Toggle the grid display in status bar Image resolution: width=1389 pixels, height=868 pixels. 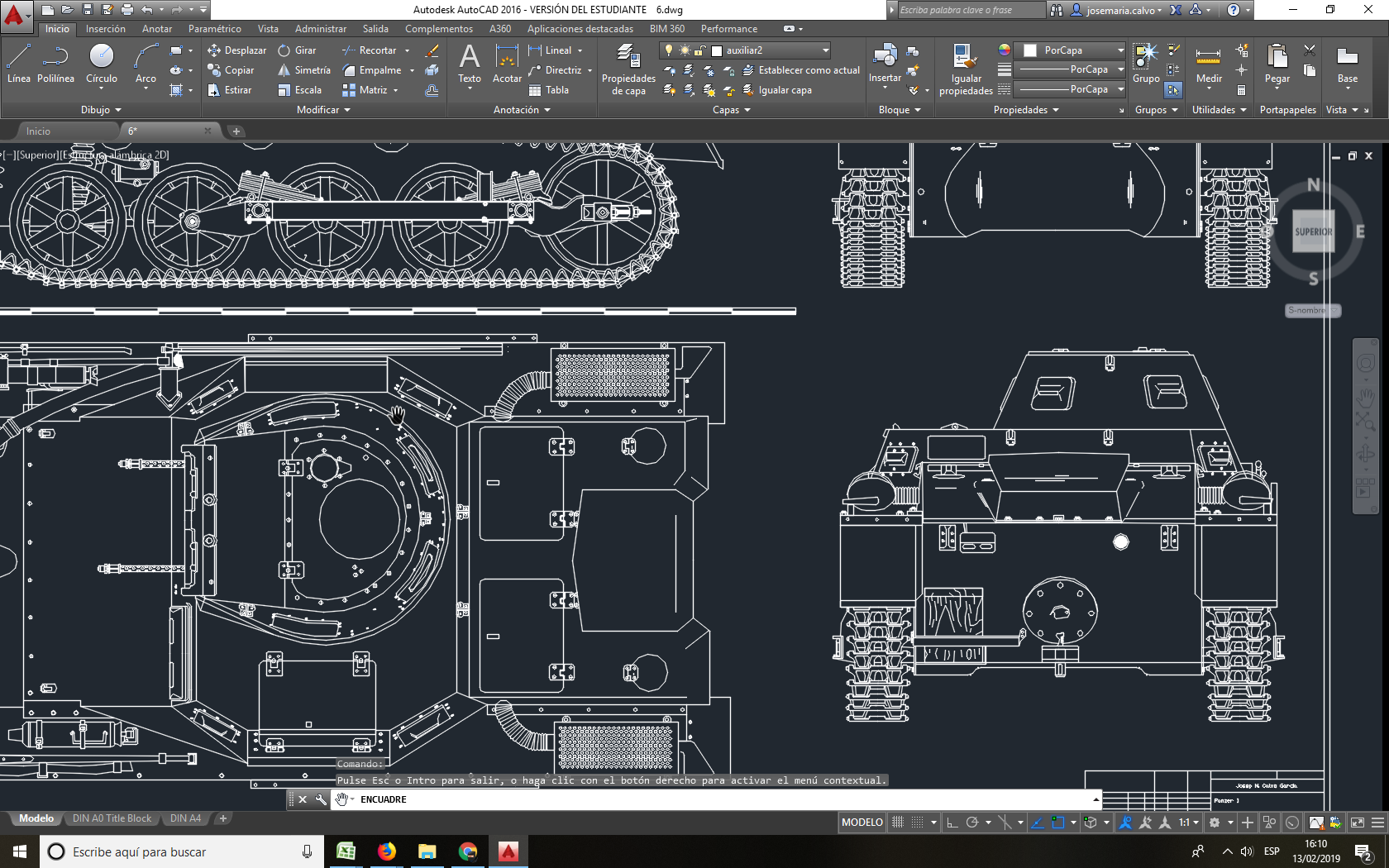click(x=898, y=823)
